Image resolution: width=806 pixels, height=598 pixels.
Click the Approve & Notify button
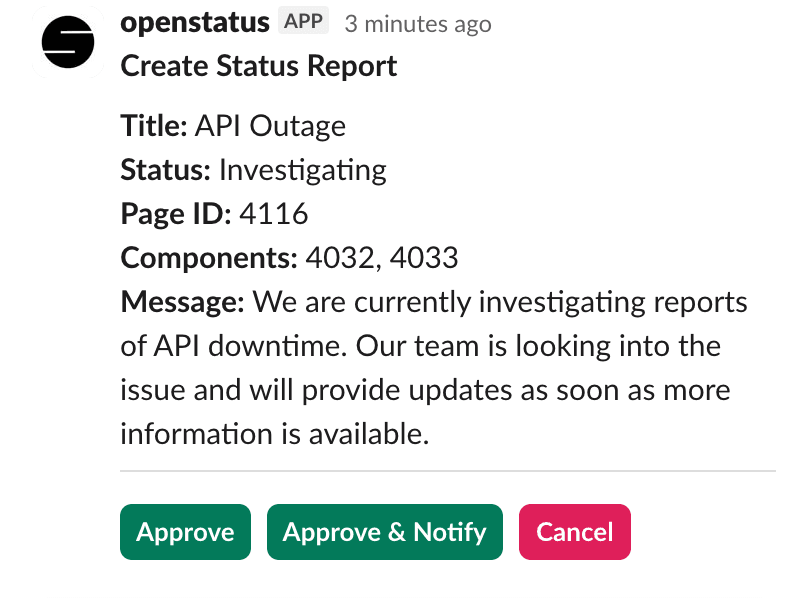click(x=385, y=532)
